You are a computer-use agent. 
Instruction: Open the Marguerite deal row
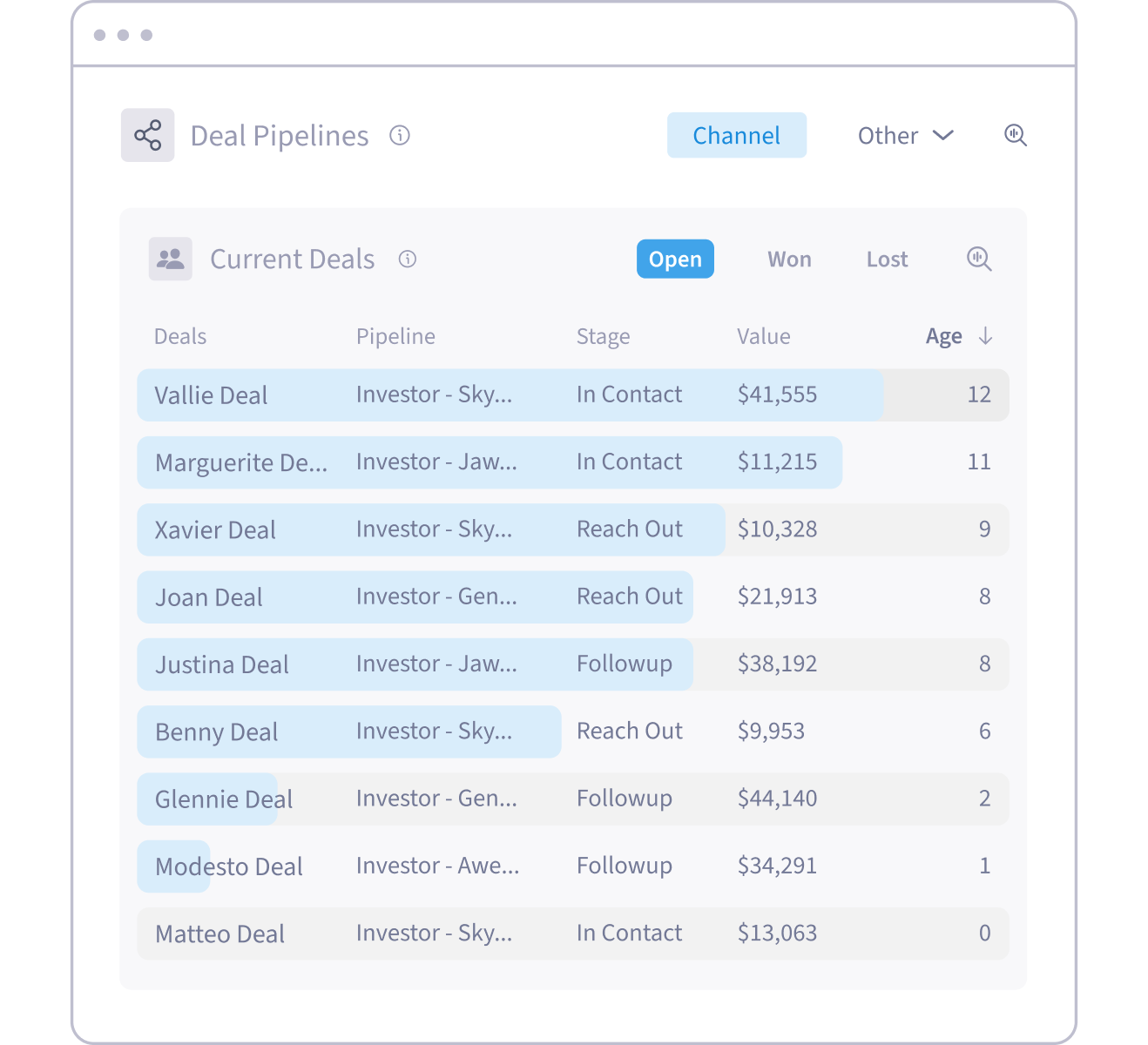[241, 462]
